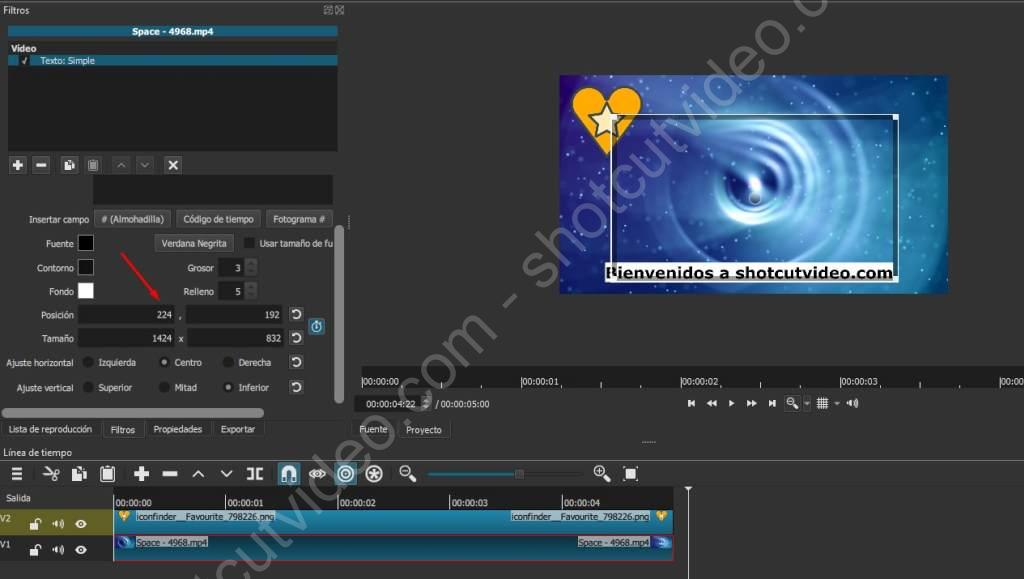Image resolution: width=1024 pixels, height=579 pixels.
Task: Open the Exportar tab
Action: (x=238, y=429)
